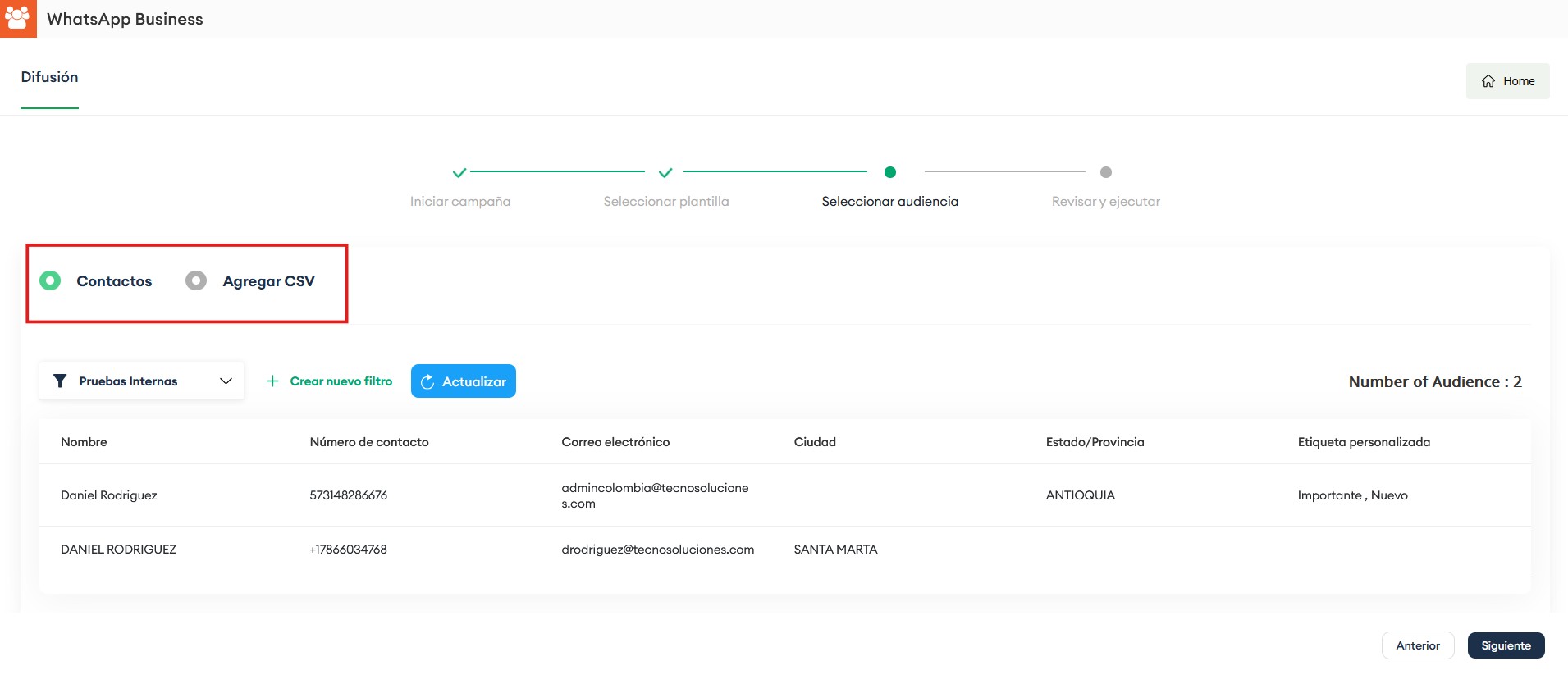Click the Crear nuevo filtro link

click(341, 381)
